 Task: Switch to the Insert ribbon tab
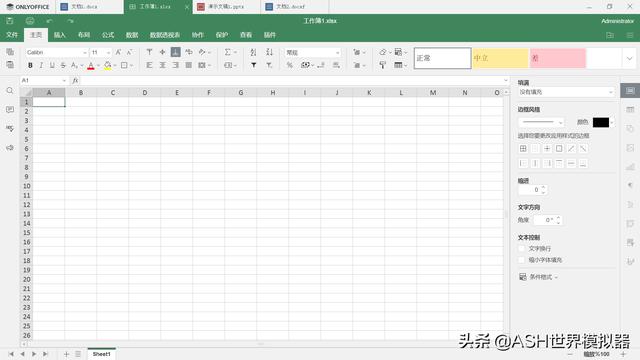click(x=60, y=35)
